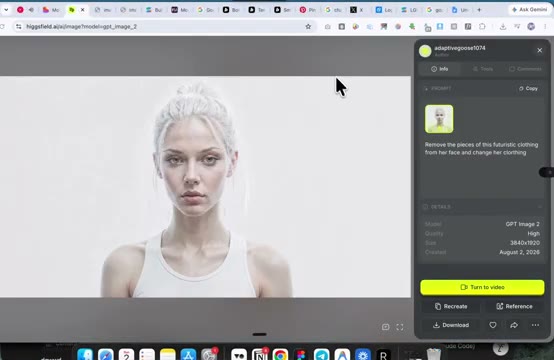Click the bottom drawer handle bar

pos(260,334)
